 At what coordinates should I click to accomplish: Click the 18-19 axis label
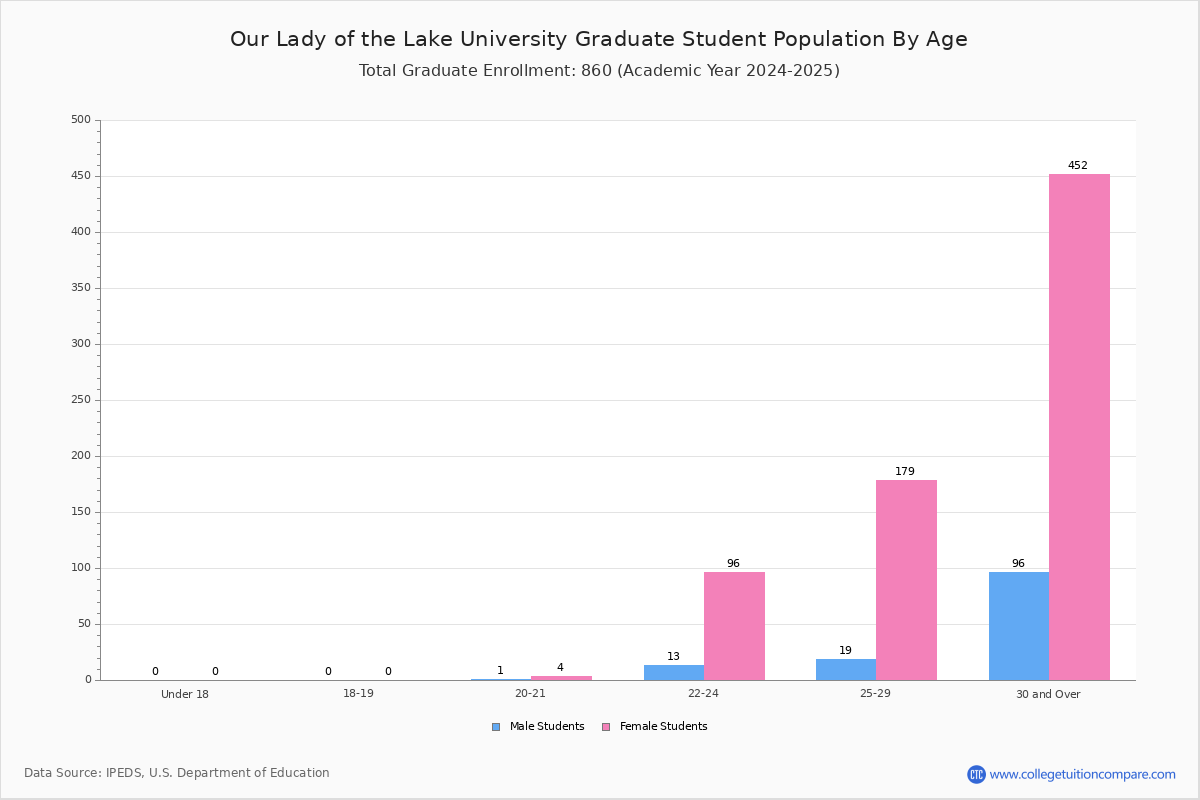pyautogui.click(x=358, y=694)
